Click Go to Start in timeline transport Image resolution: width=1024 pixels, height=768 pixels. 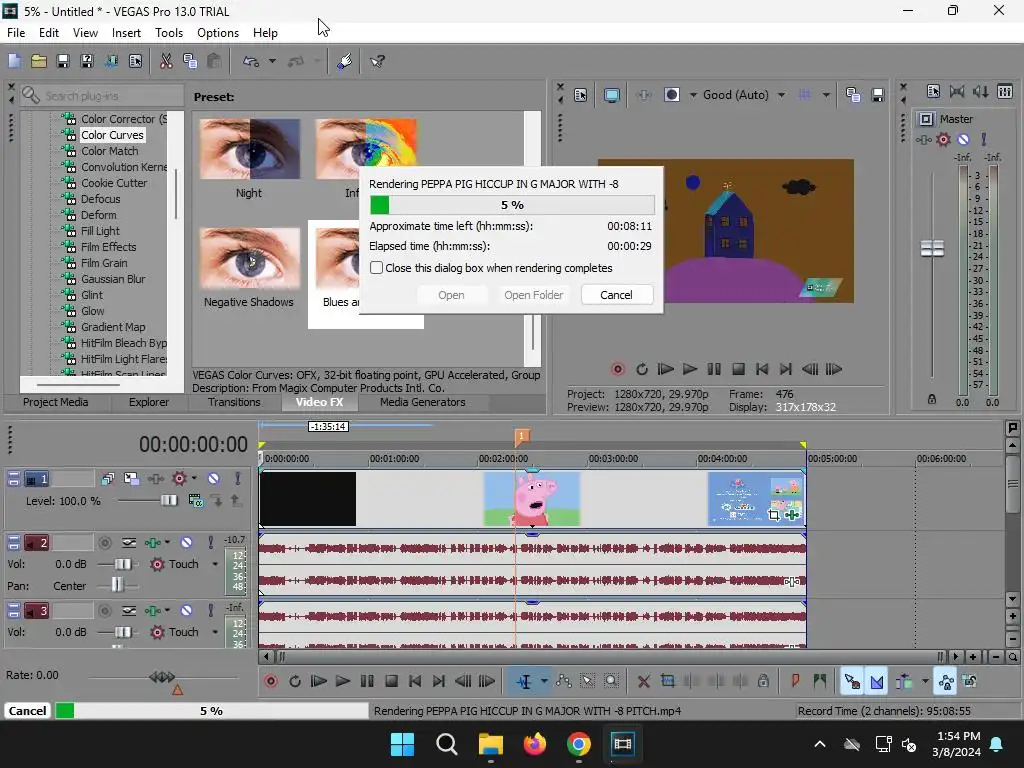point(415,682)
